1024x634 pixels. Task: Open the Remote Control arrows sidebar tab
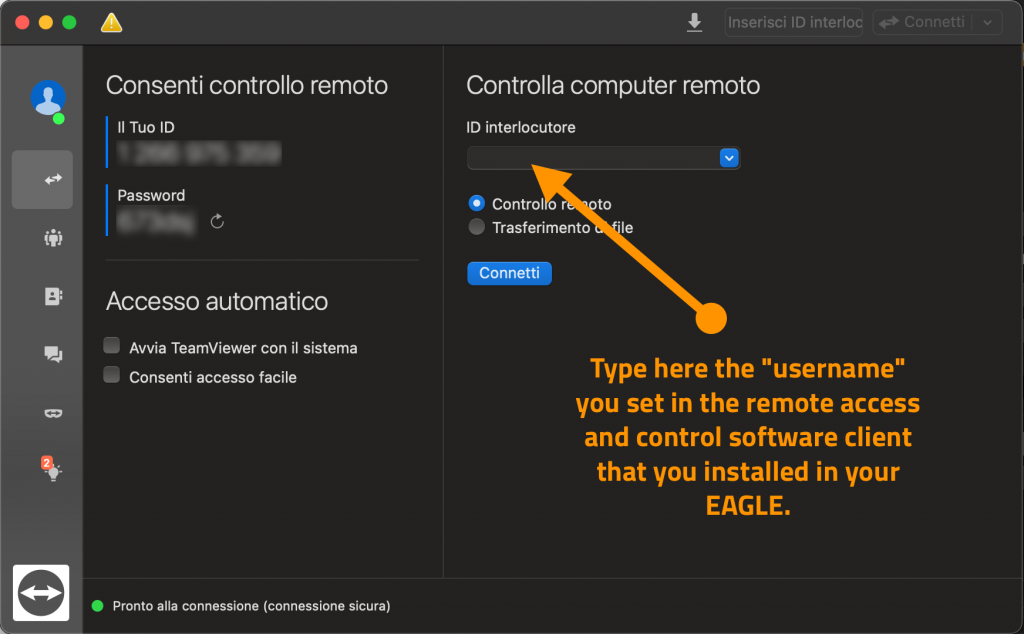point(42,180)
